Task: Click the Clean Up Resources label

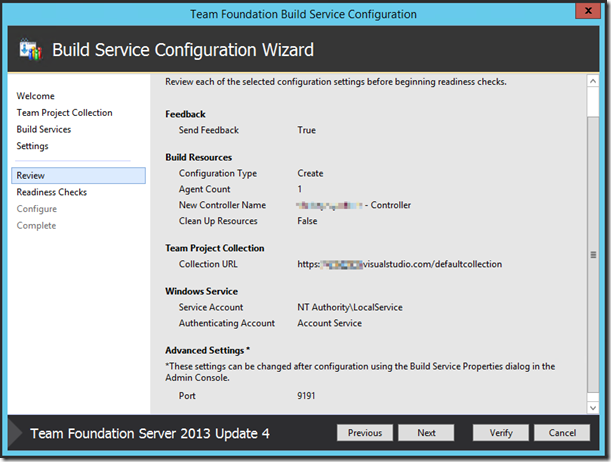Action: coord(218,221)
